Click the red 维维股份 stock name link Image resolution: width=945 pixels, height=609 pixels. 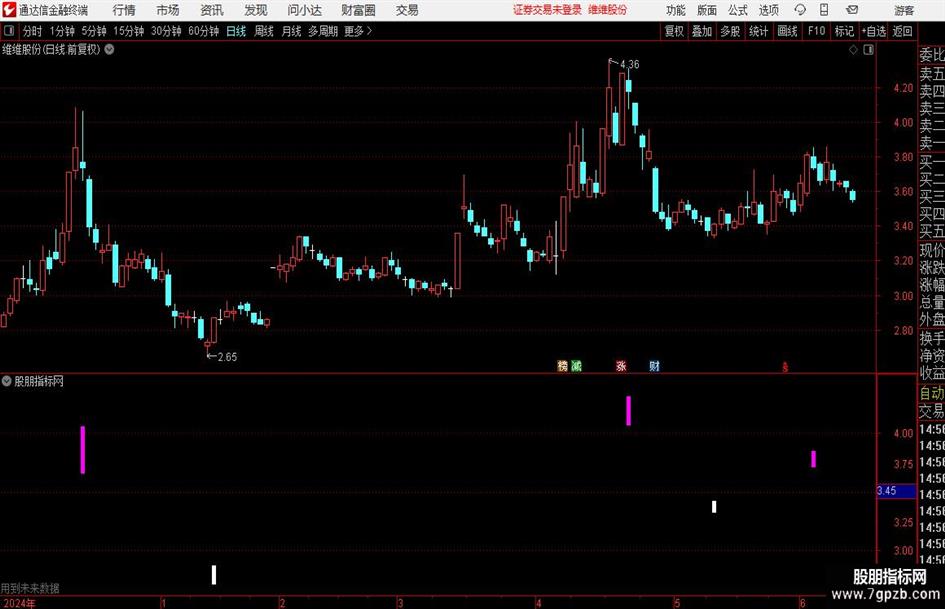(608, 10)
